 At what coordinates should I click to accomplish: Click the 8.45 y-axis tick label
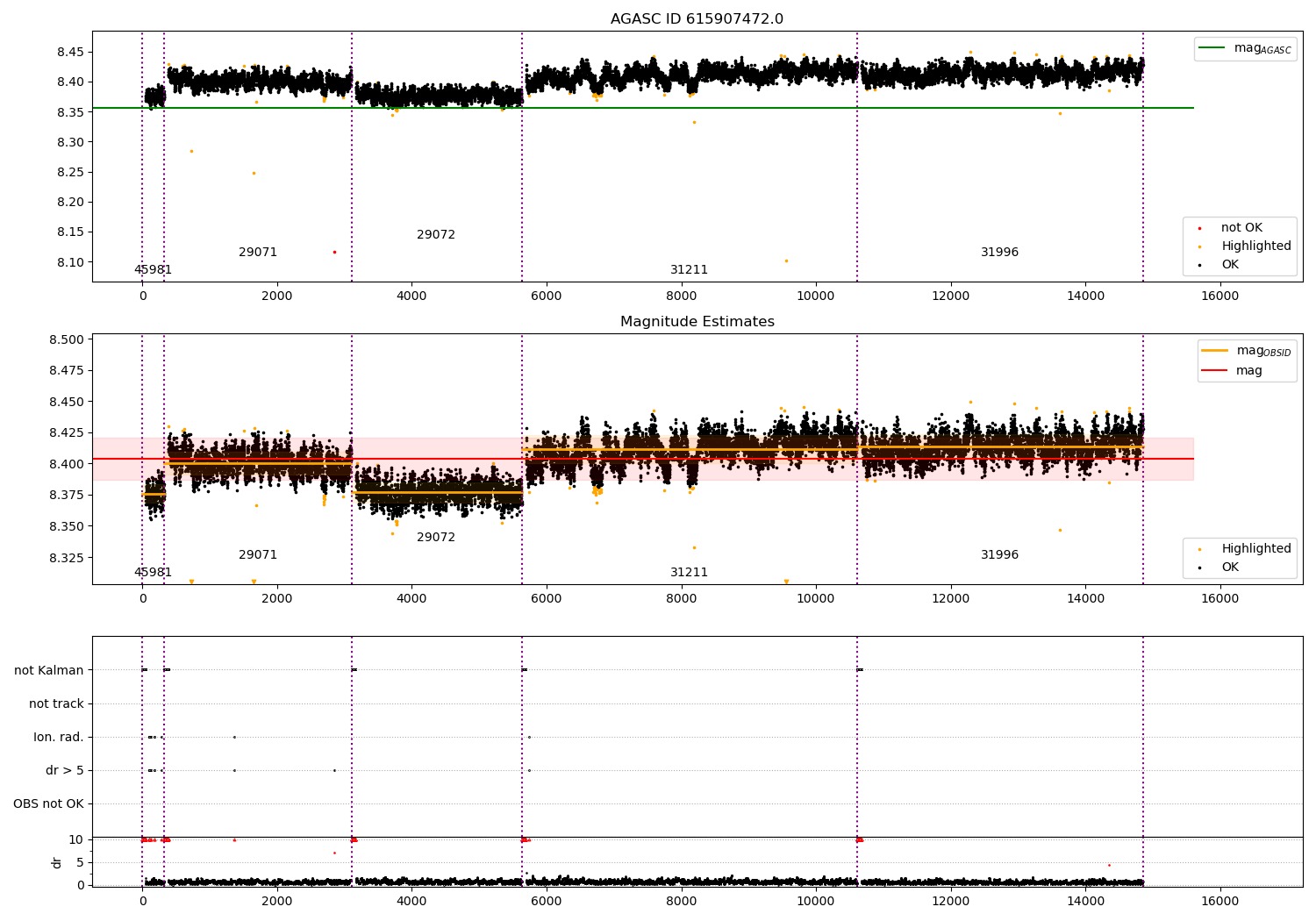pyautogui.click(x=70, y=52)
